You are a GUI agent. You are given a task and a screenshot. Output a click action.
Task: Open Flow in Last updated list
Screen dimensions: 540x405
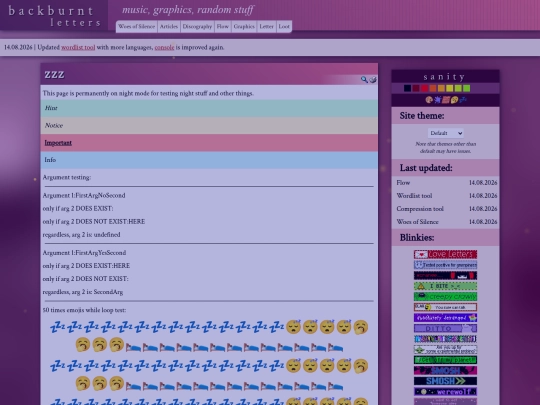click(403, 183)
